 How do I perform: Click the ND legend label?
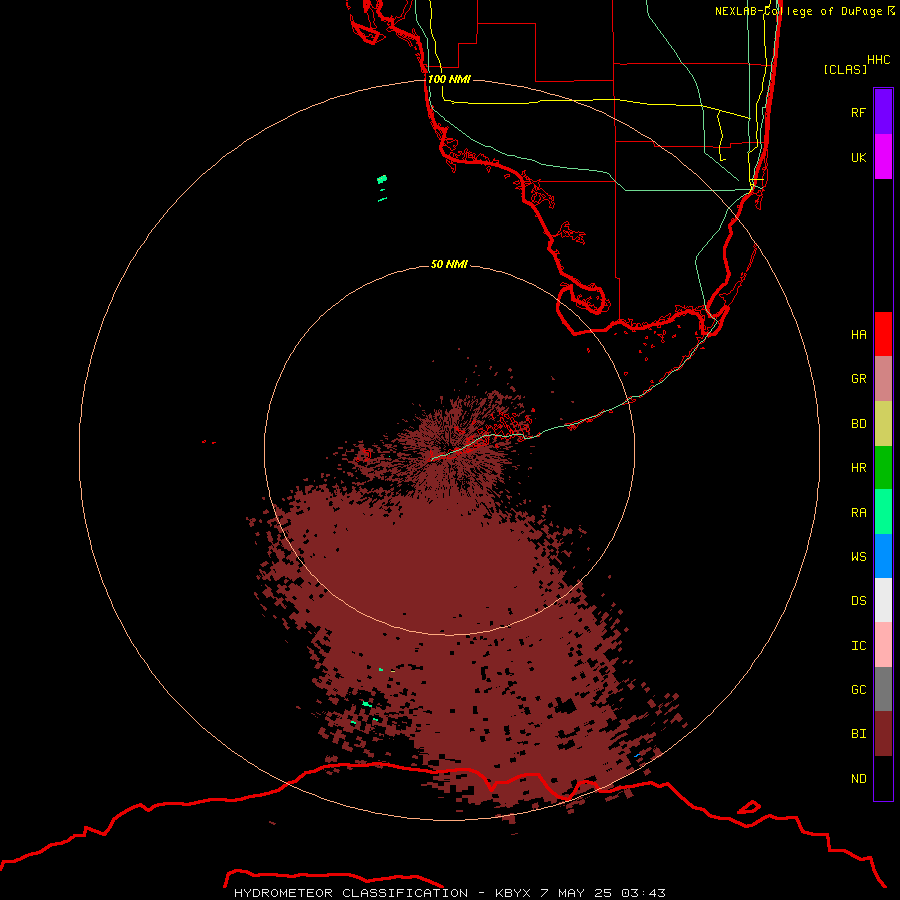(x=858, y=779)
